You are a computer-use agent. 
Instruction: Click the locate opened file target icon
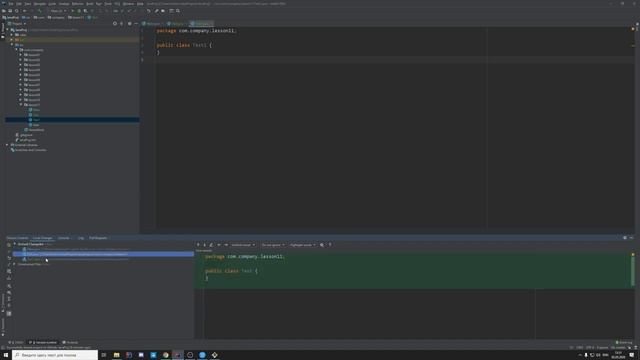(x=115, y=24)
